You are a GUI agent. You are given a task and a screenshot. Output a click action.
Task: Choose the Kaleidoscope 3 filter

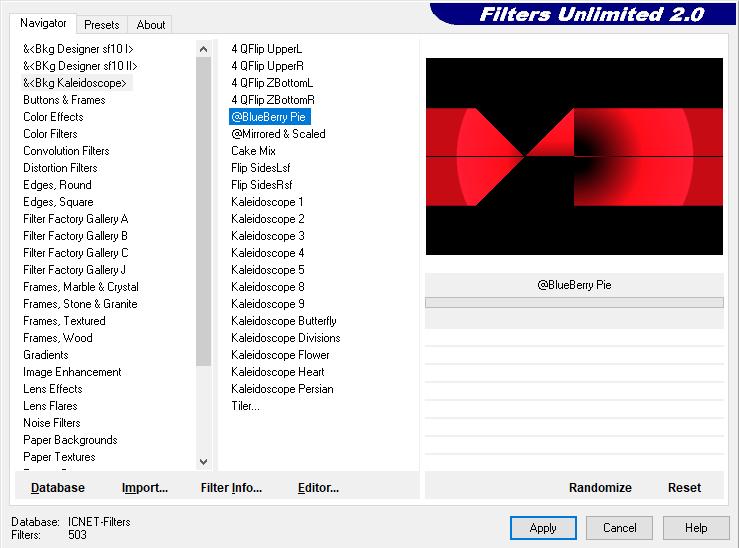[x=268, y=236]
